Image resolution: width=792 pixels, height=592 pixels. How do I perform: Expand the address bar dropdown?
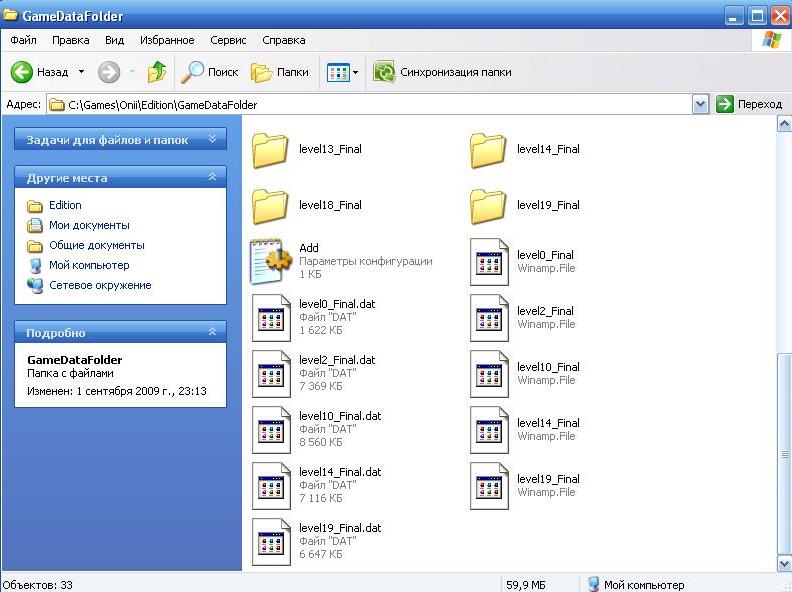click(x=701, y=104)
